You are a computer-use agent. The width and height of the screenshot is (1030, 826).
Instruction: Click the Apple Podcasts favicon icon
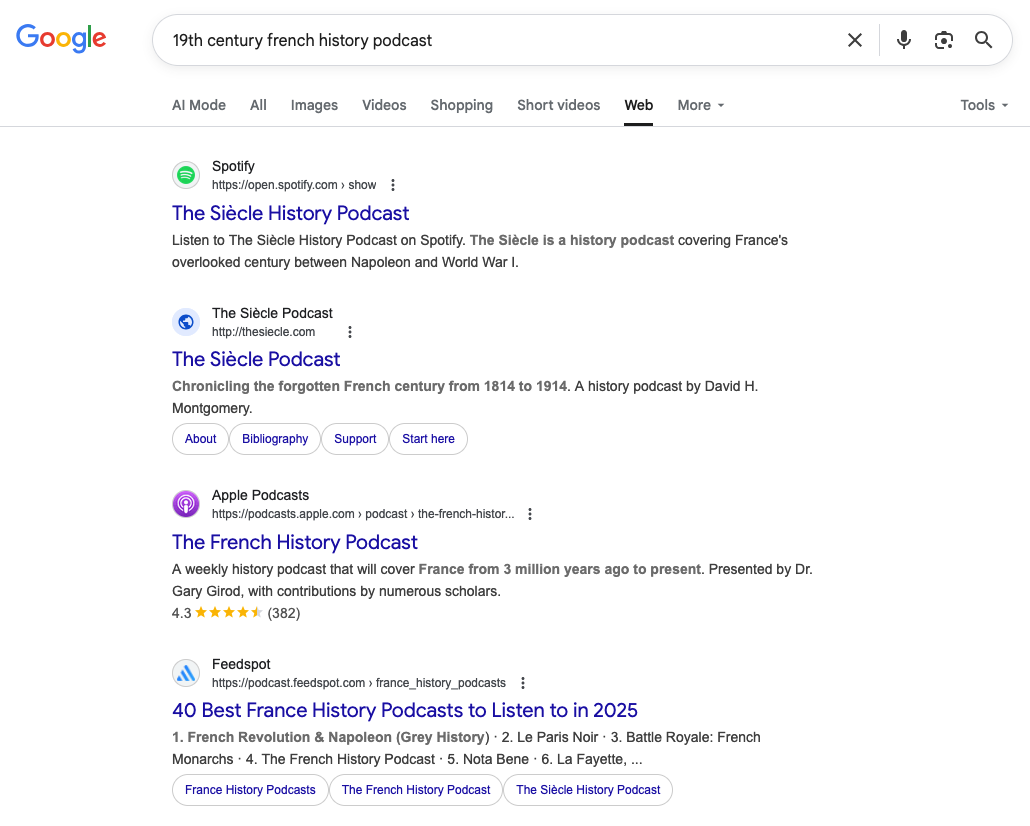186,504
